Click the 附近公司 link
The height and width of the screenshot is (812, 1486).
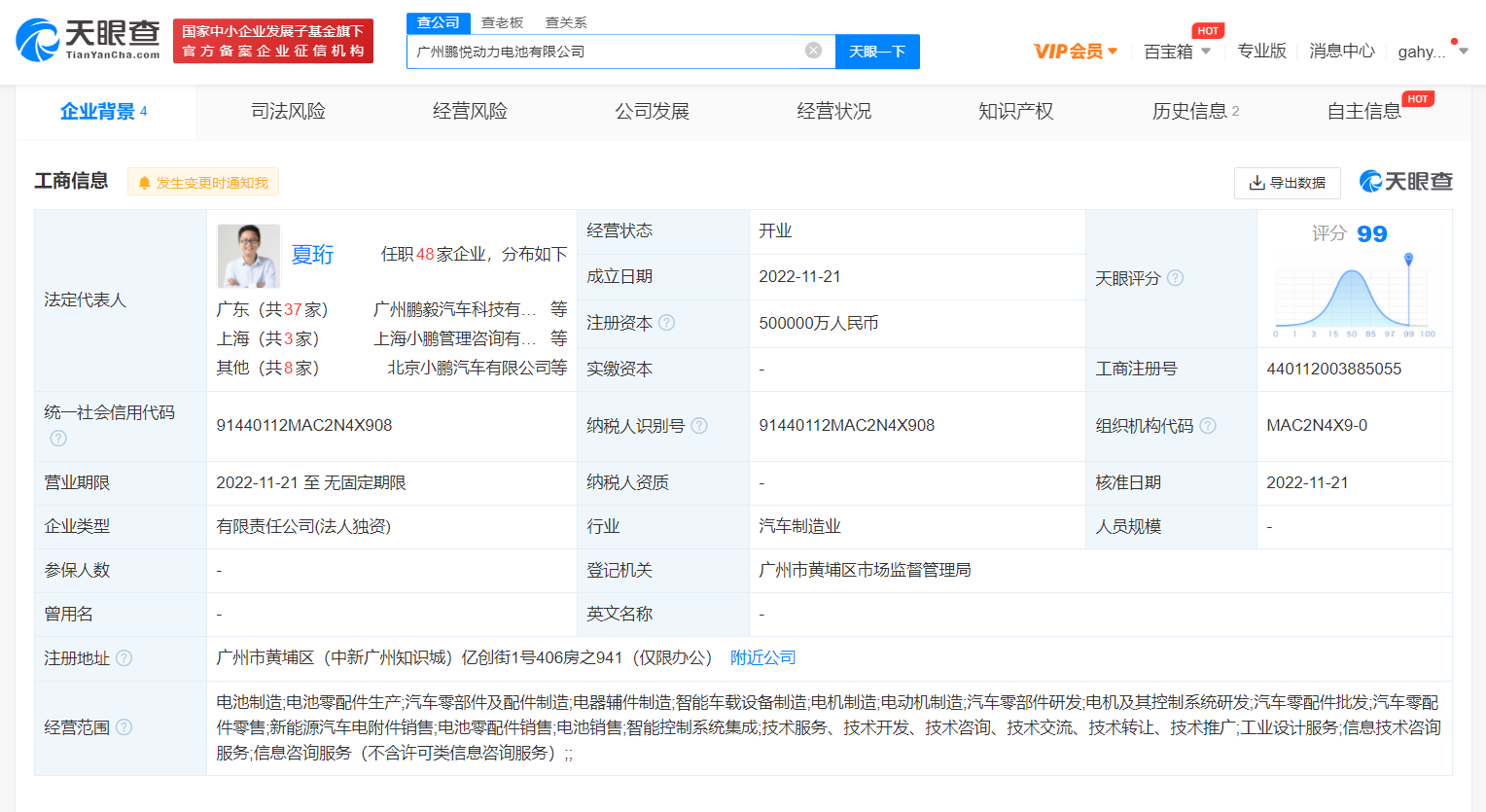(x=762, y=658)
